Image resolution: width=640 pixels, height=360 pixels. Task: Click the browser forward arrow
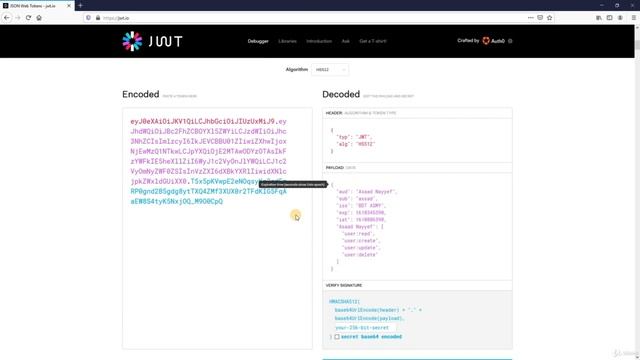click(x=18, y=18)
